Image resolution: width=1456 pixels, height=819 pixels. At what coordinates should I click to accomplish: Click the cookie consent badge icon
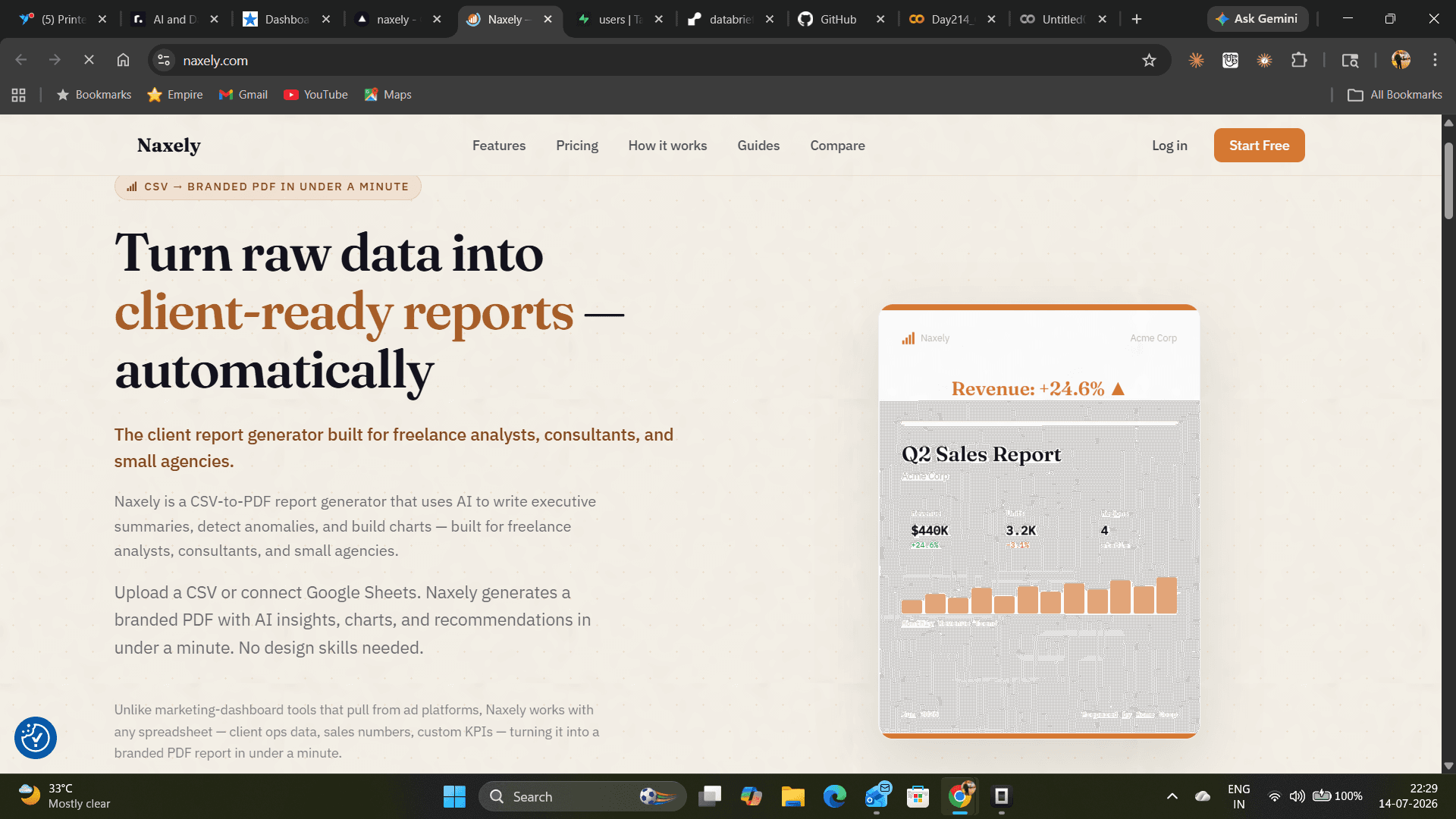pyautogui.click(x=36, y=737)
